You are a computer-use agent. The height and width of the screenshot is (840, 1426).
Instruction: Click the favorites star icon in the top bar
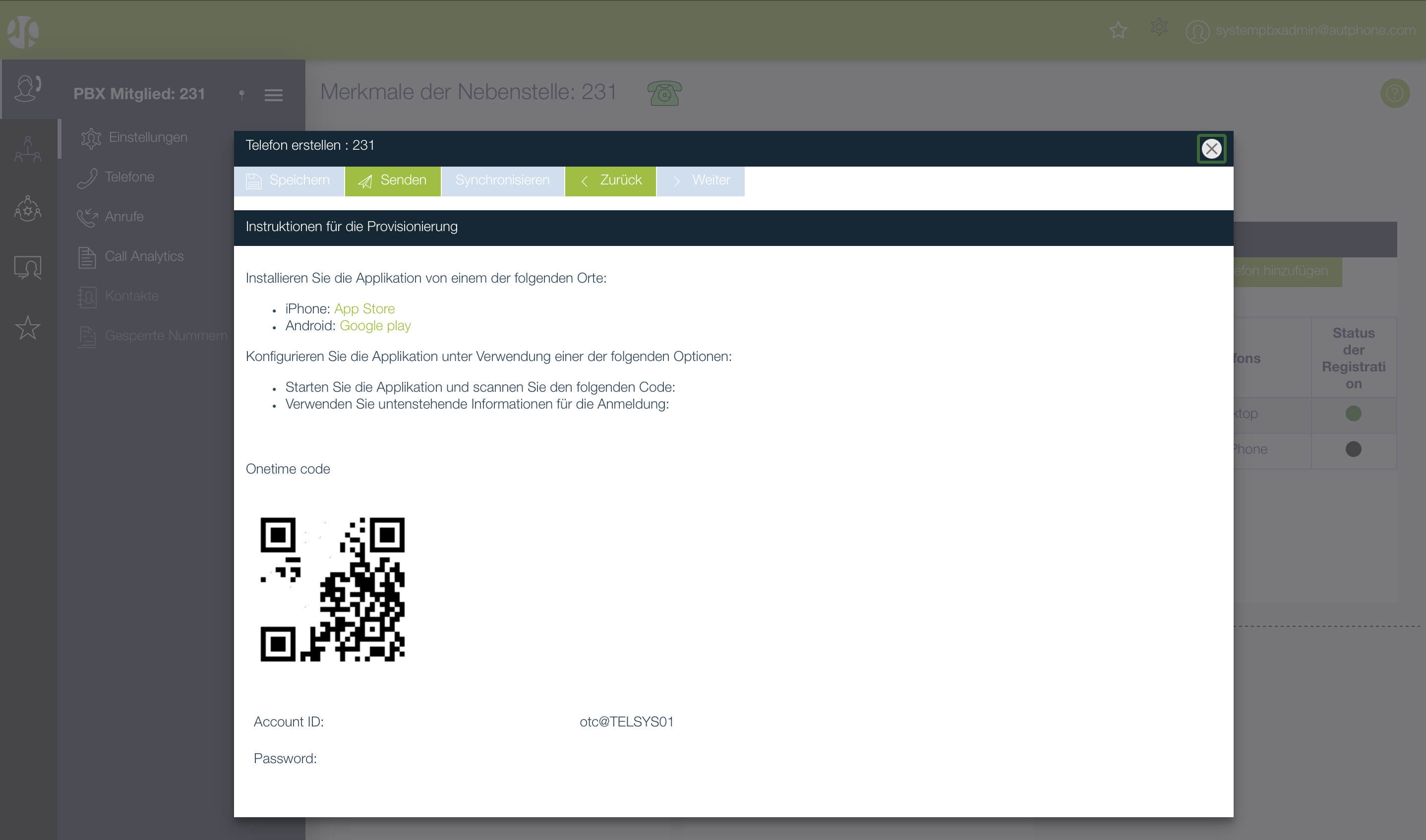(x=1118, y=30)
